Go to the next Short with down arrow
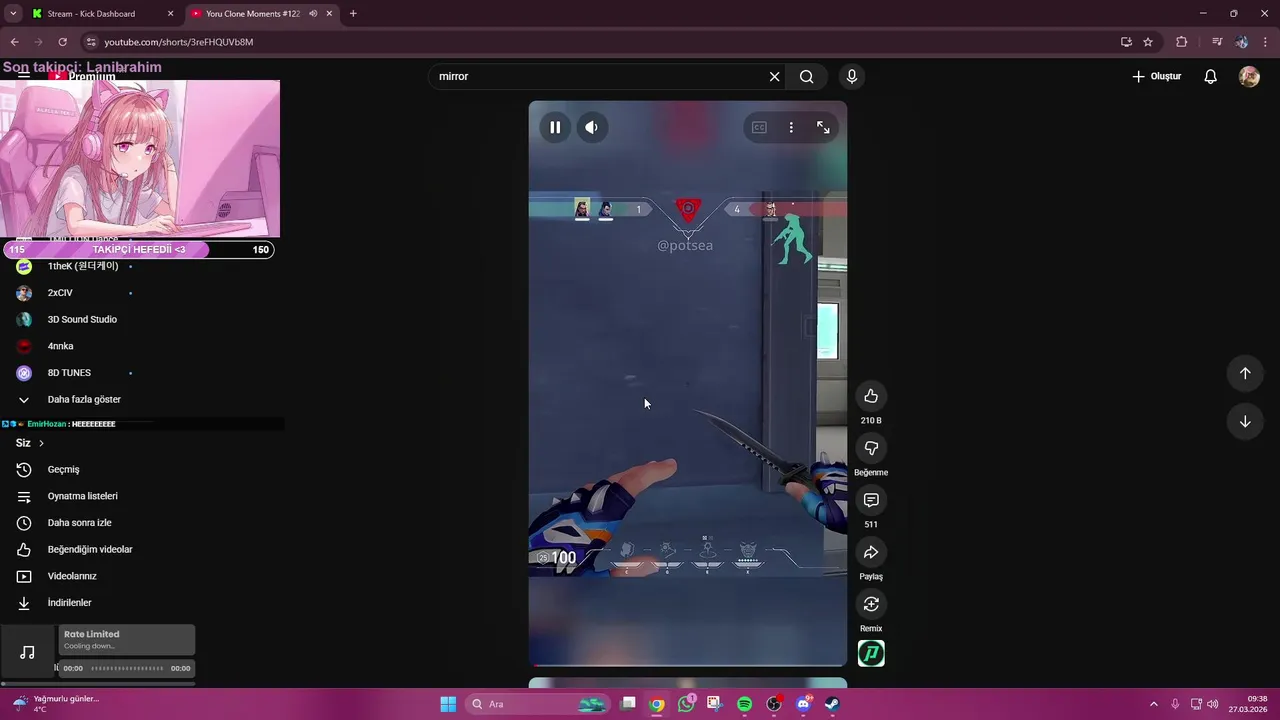The image size is (1280, 720). coord(1245,421)
